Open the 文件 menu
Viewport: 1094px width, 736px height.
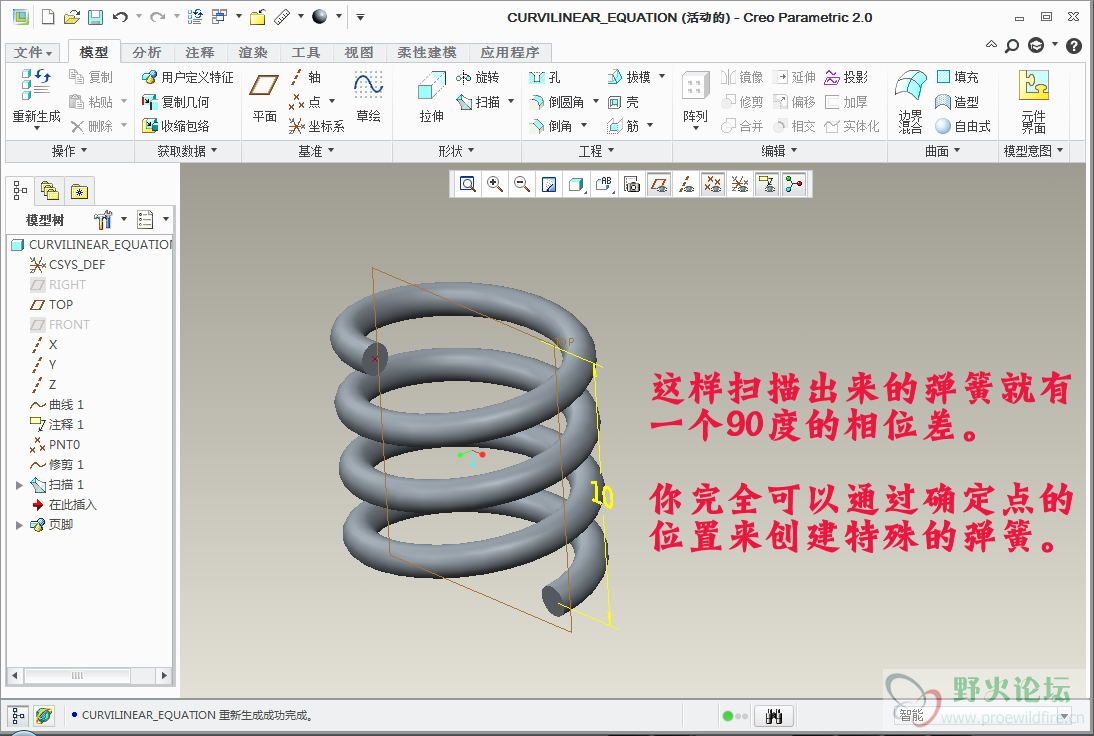pos(32,52)
